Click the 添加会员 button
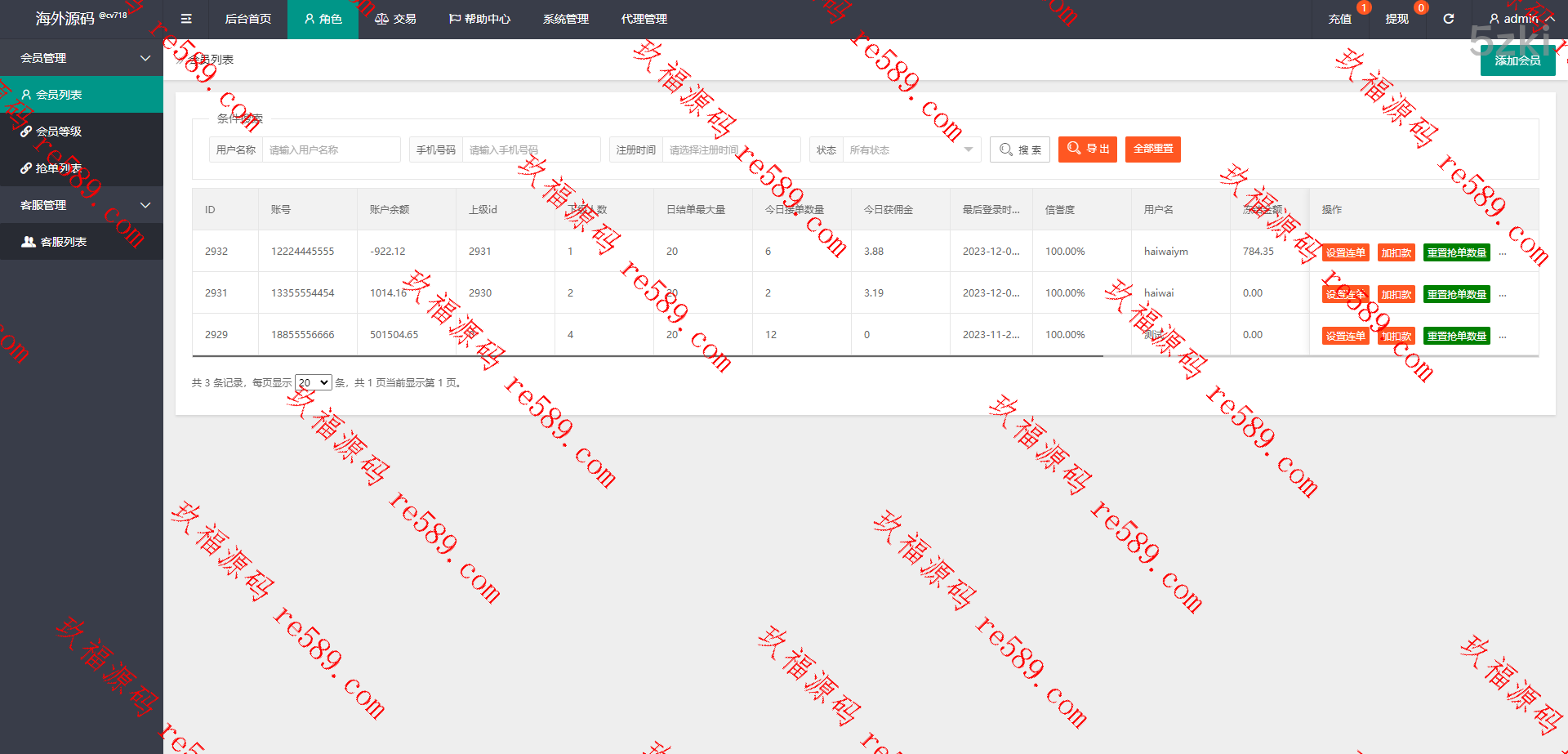Viewport: 1568px width, 754px height. [x=1517, y=60]
